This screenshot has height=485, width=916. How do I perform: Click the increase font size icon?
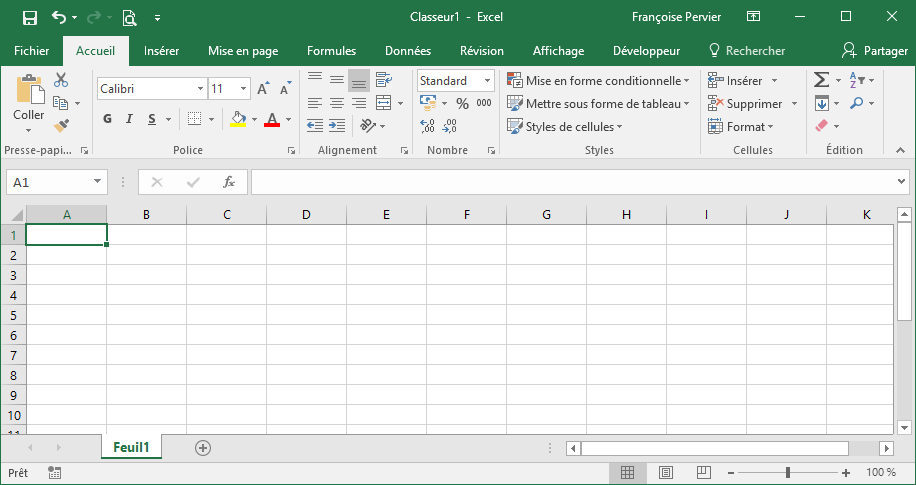[x=263, y=89]
